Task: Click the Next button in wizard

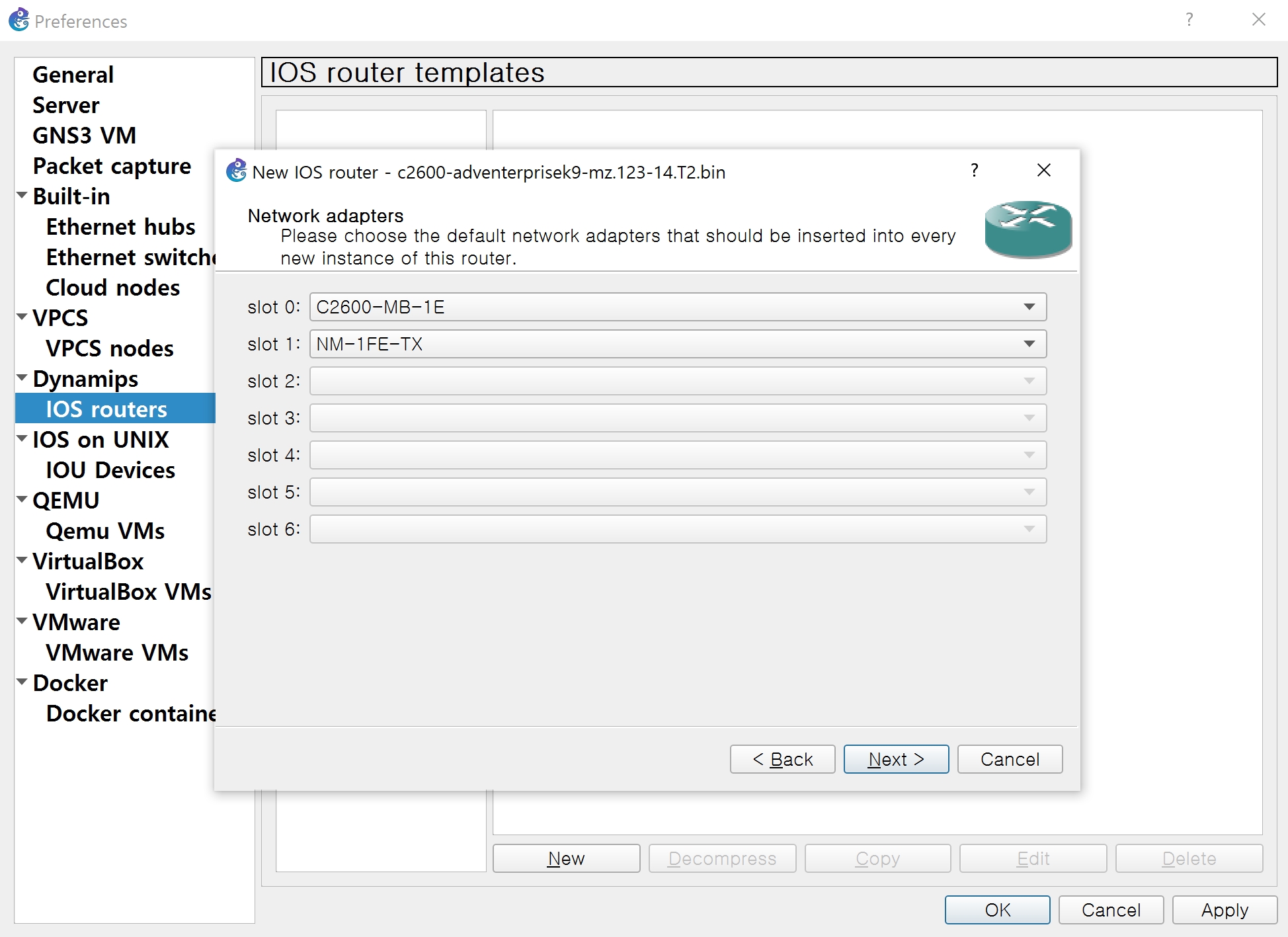Action: point(896,759)
